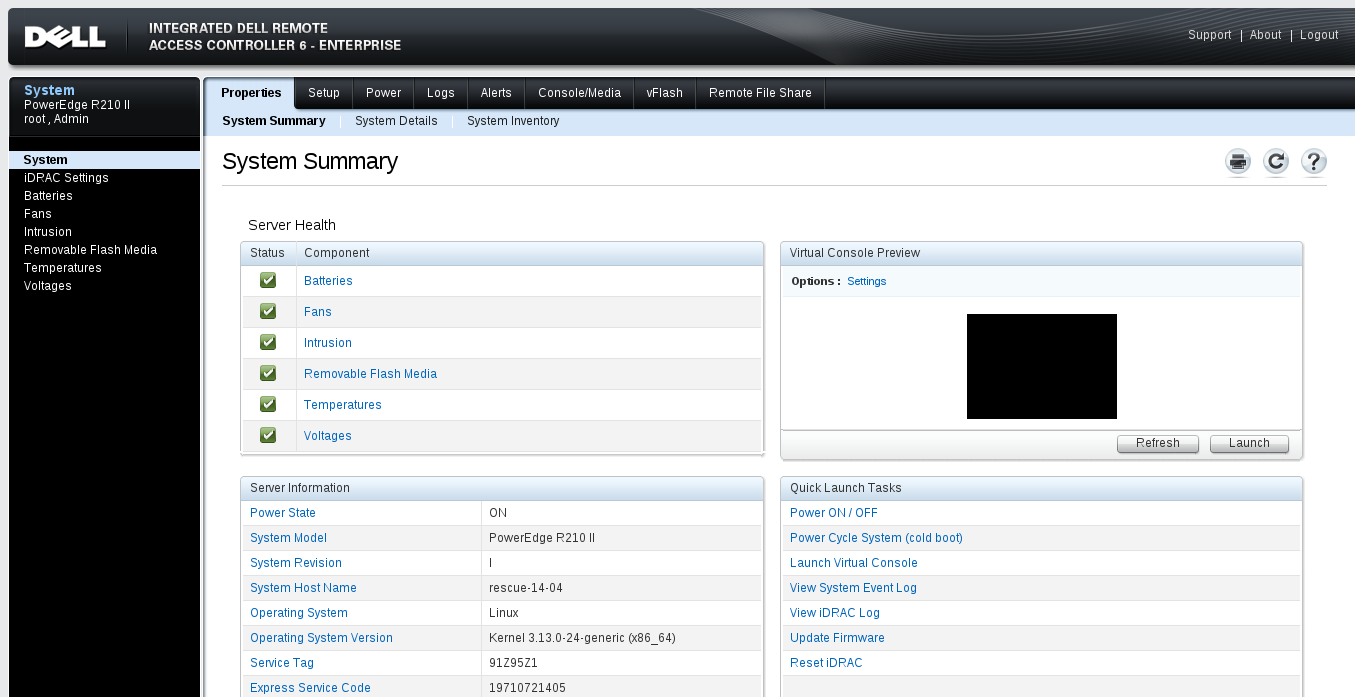Image resolution: width=1355 pixels, height=697 pixels.
Task: Select Temperatures in the left navigation
Action: pos(63,268)
